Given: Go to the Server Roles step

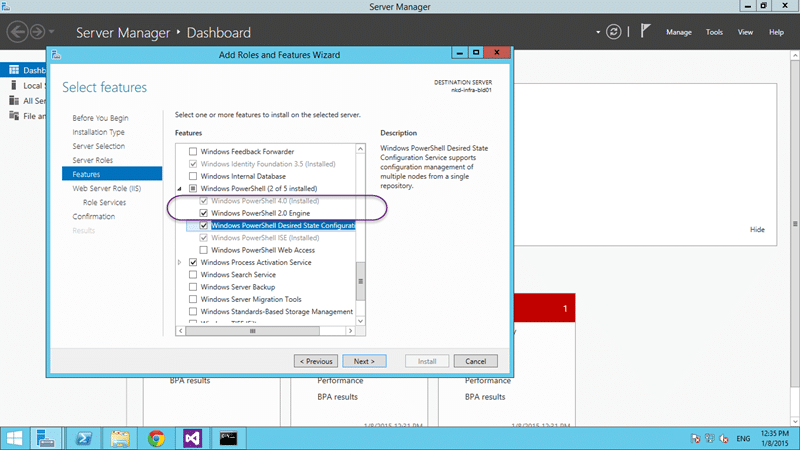Looking at the screenshot, I should coord(92,160).
